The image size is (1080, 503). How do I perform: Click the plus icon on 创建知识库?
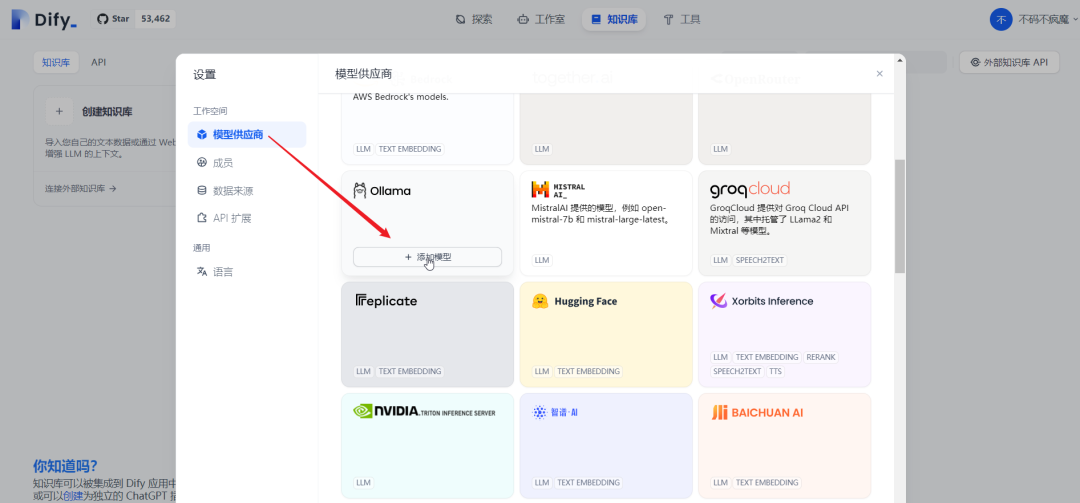pos(59,111)
